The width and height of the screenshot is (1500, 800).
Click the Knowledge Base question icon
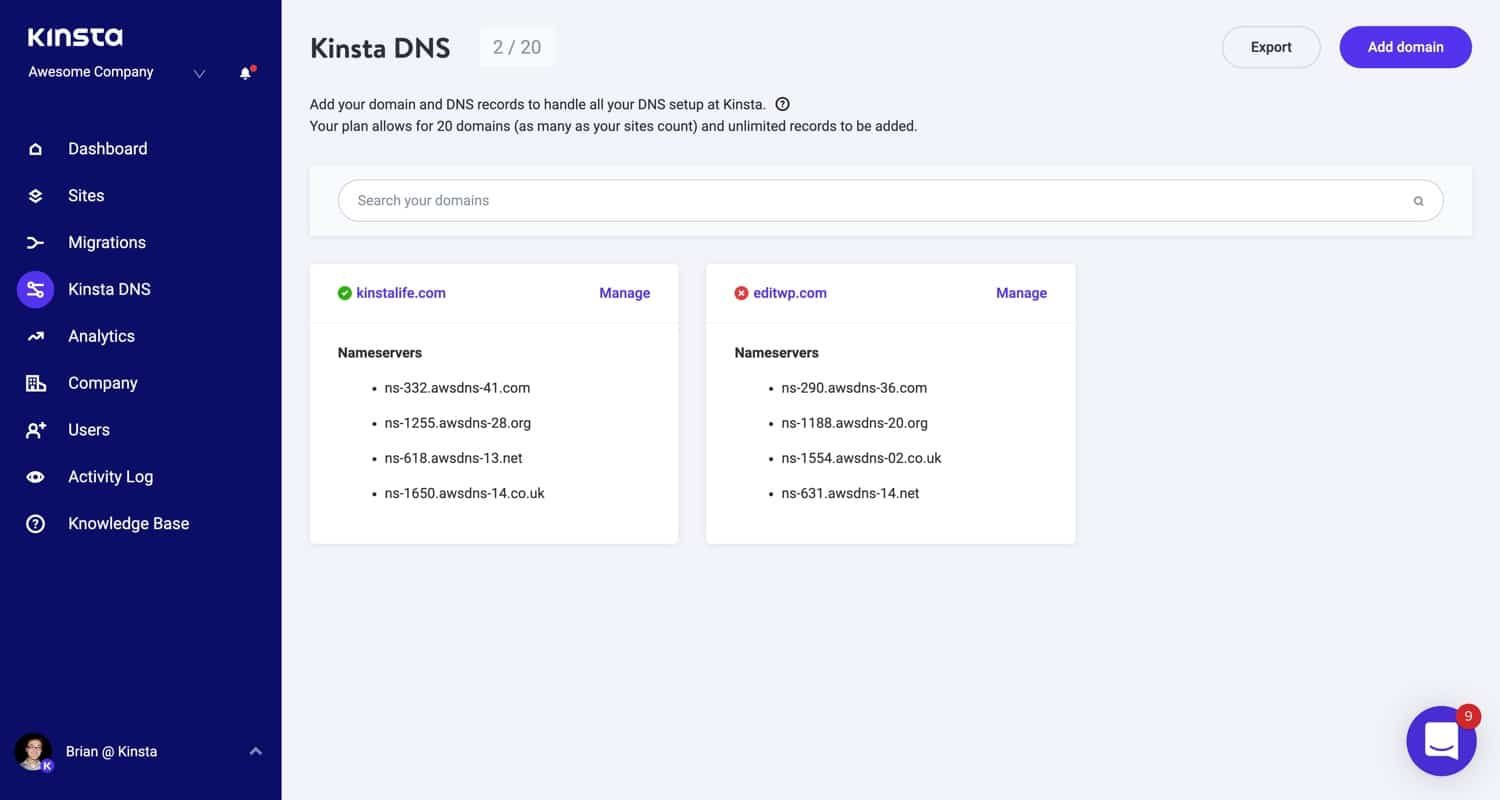pos(35,524)
